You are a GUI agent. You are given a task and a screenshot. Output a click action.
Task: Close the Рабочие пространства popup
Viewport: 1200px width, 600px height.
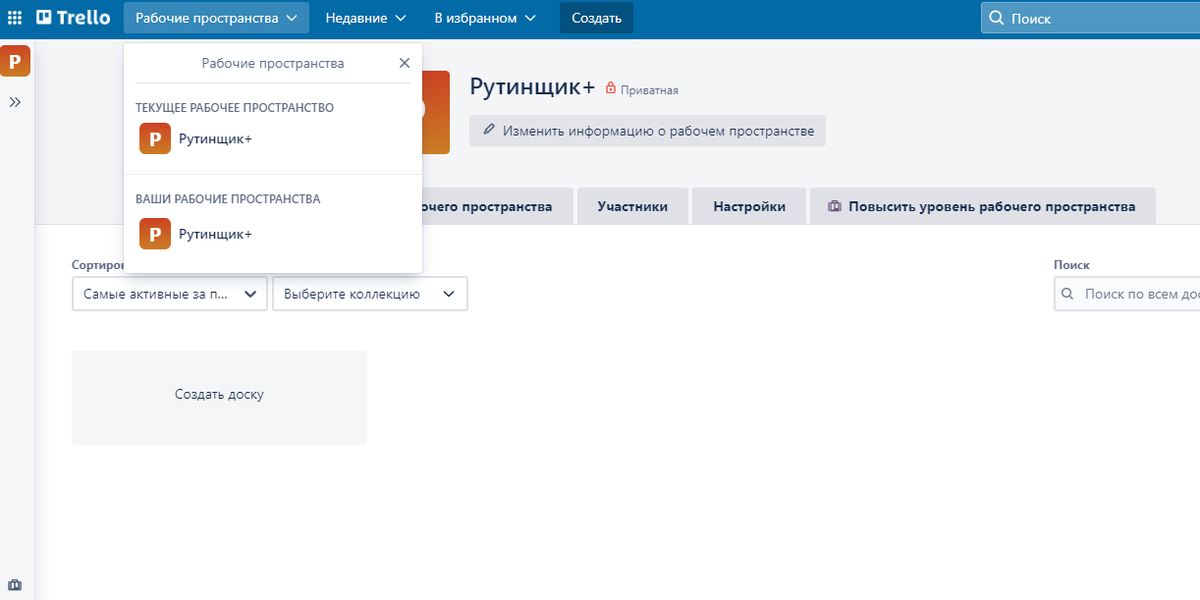[x=404, y=63]
